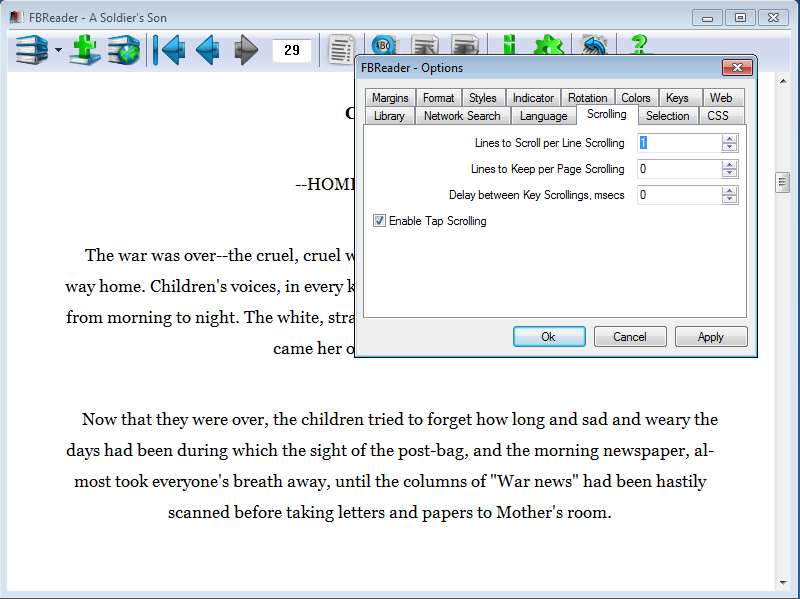
Task: Open the table of contents icon
Action: click(341, 49)
